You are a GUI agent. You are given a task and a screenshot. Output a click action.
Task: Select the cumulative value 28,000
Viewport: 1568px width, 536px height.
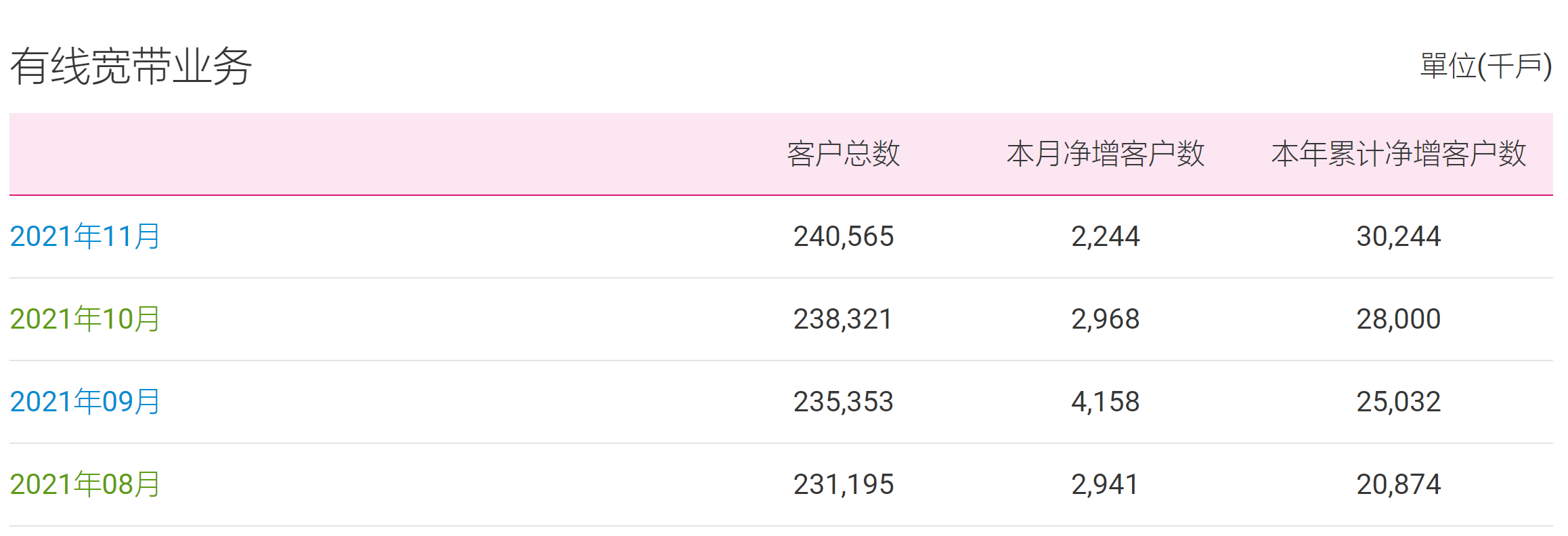click(x=1399, y=319)
